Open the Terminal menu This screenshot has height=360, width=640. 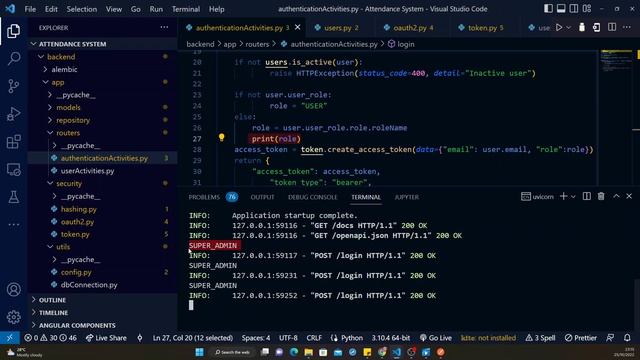[186, 9]
